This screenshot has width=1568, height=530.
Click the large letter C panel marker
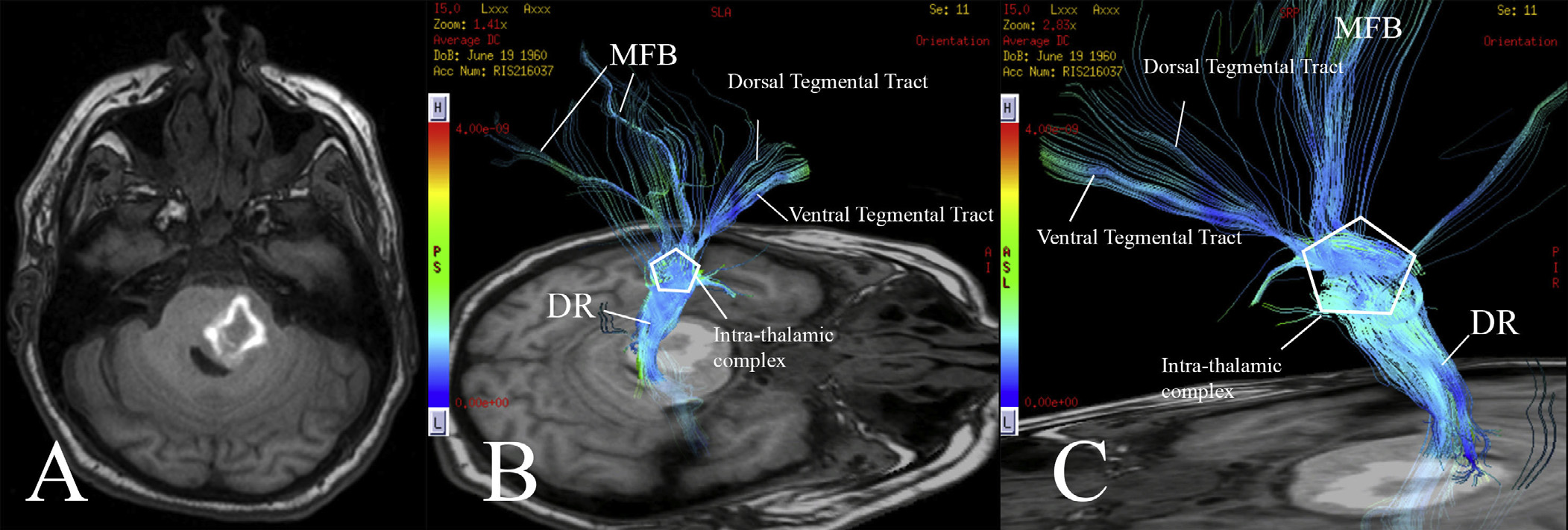[1079, 472]
